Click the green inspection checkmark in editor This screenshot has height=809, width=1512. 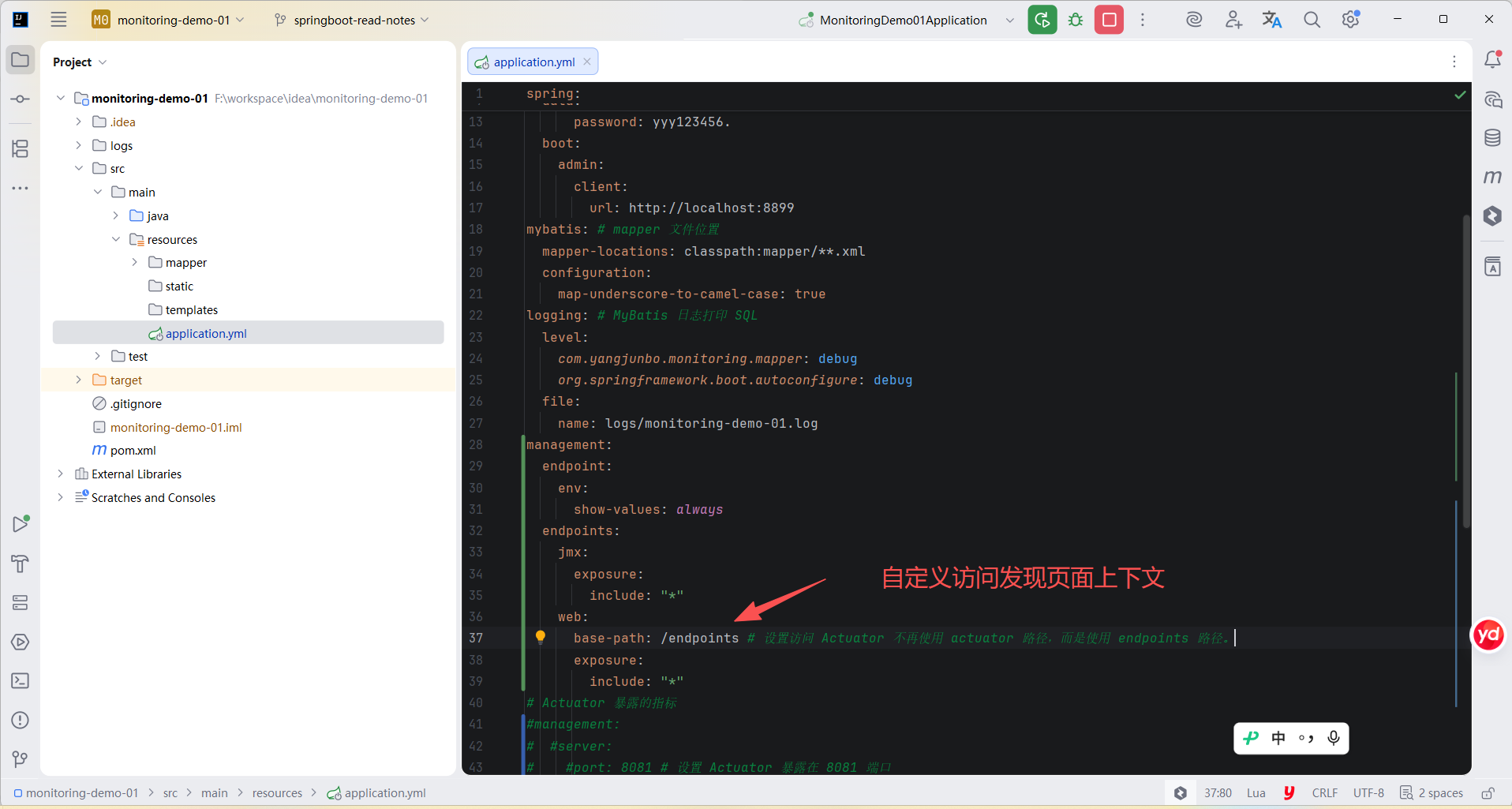(x=1460, y=95)
